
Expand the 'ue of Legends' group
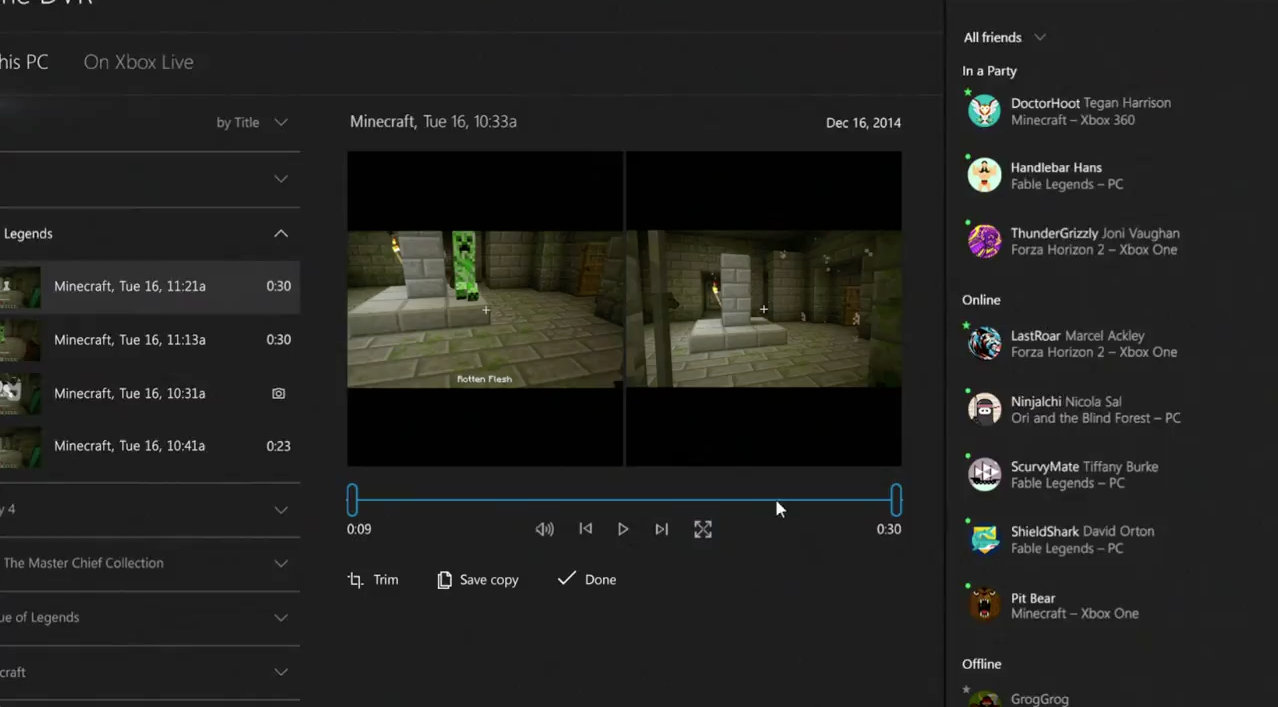[281, 618]
